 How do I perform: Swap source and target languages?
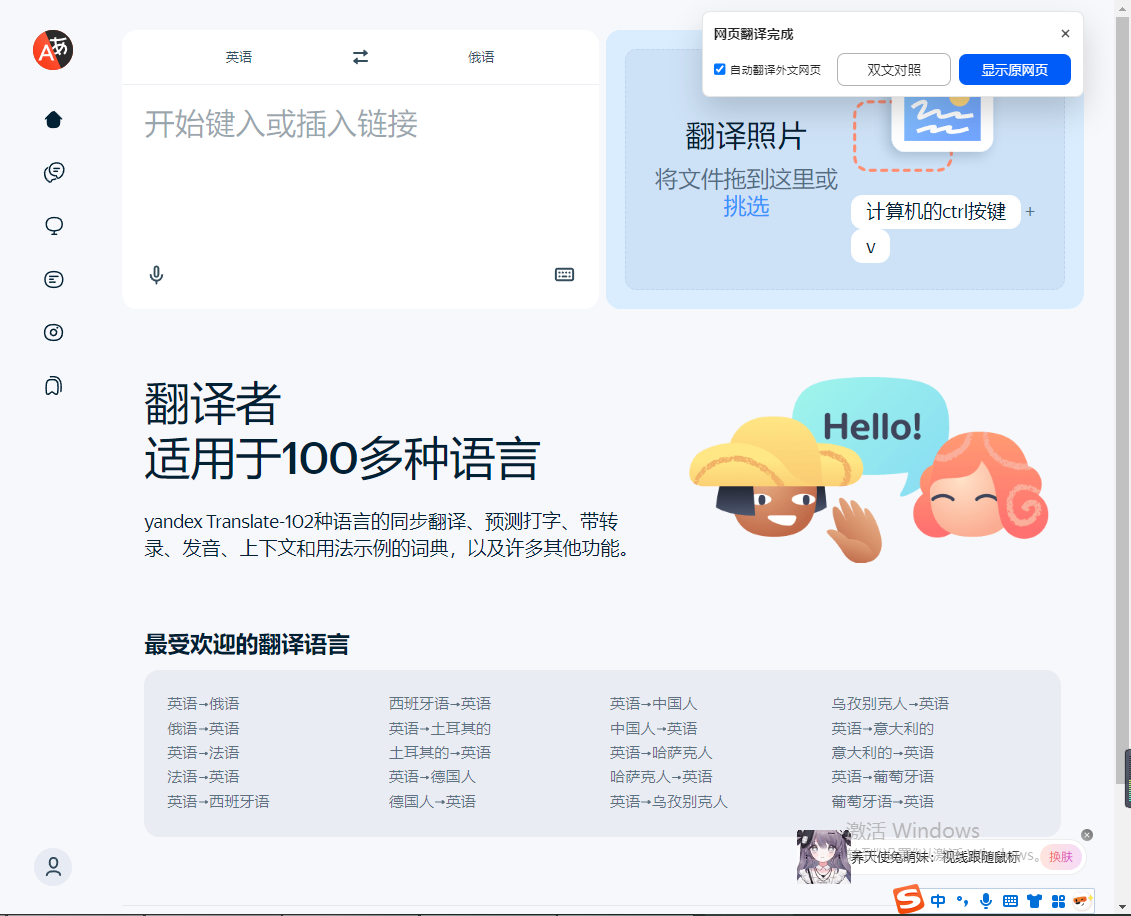pos(361,57)
